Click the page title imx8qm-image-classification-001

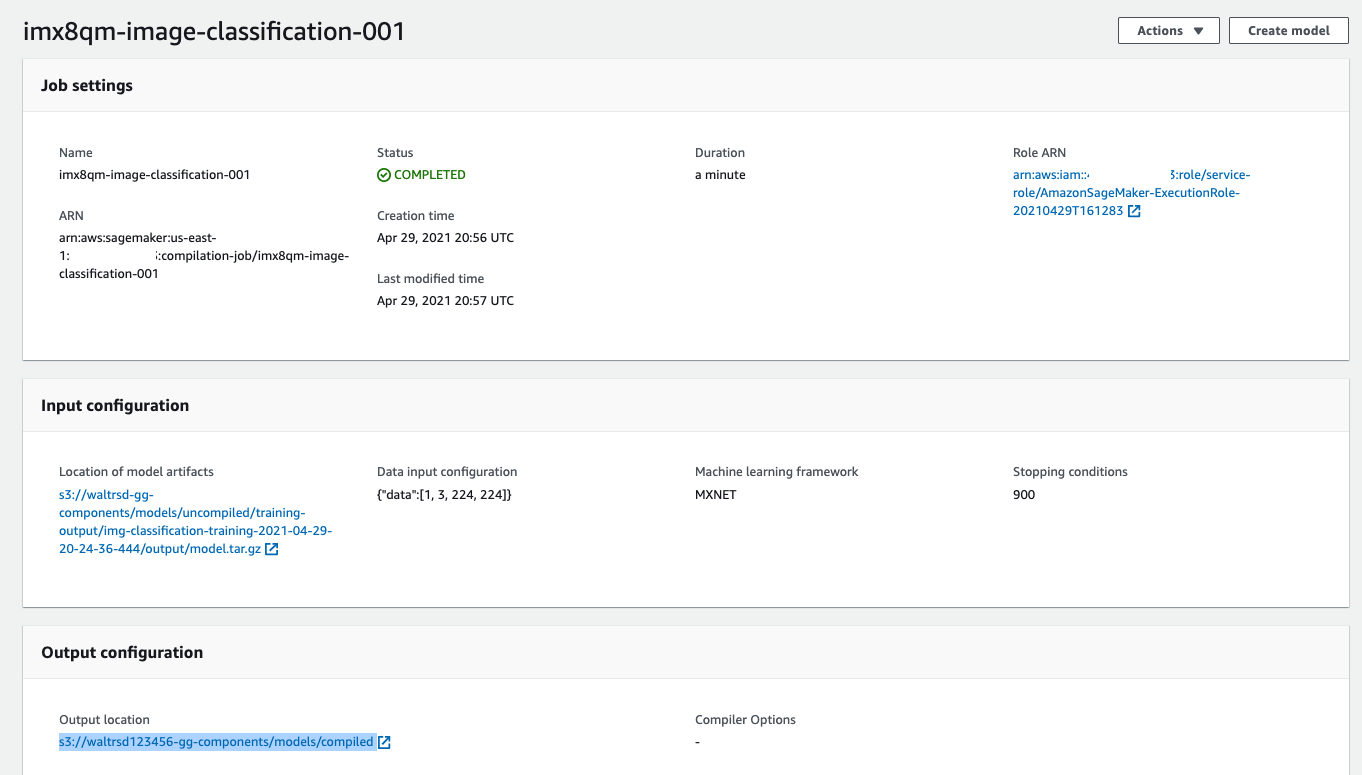click(214, 31)
